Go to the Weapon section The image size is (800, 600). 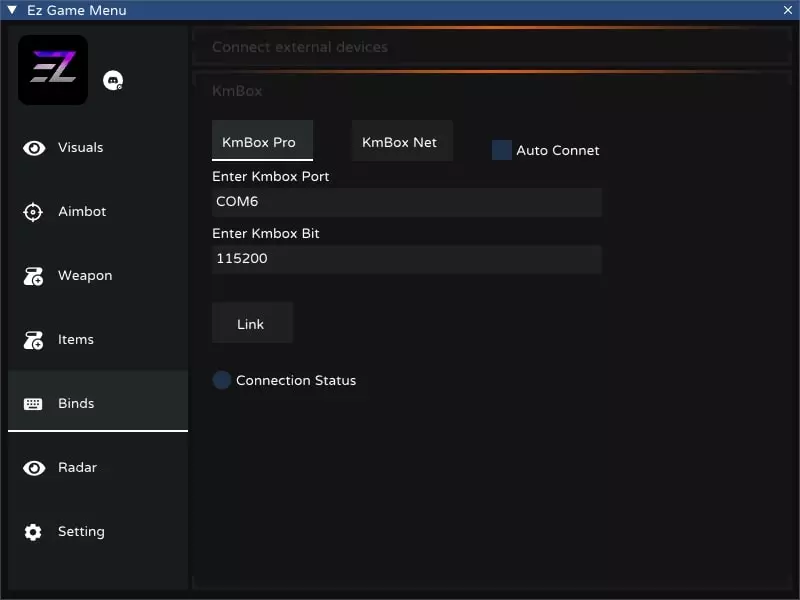[x=98, y=276]
